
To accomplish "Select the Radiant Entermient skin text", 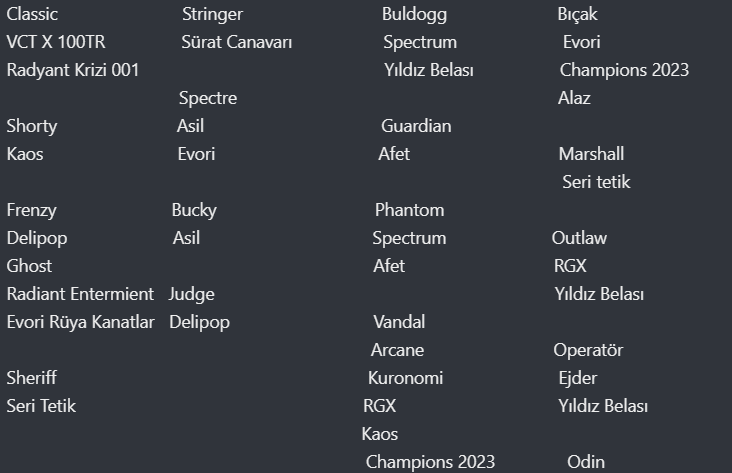I will coord(80,294).
